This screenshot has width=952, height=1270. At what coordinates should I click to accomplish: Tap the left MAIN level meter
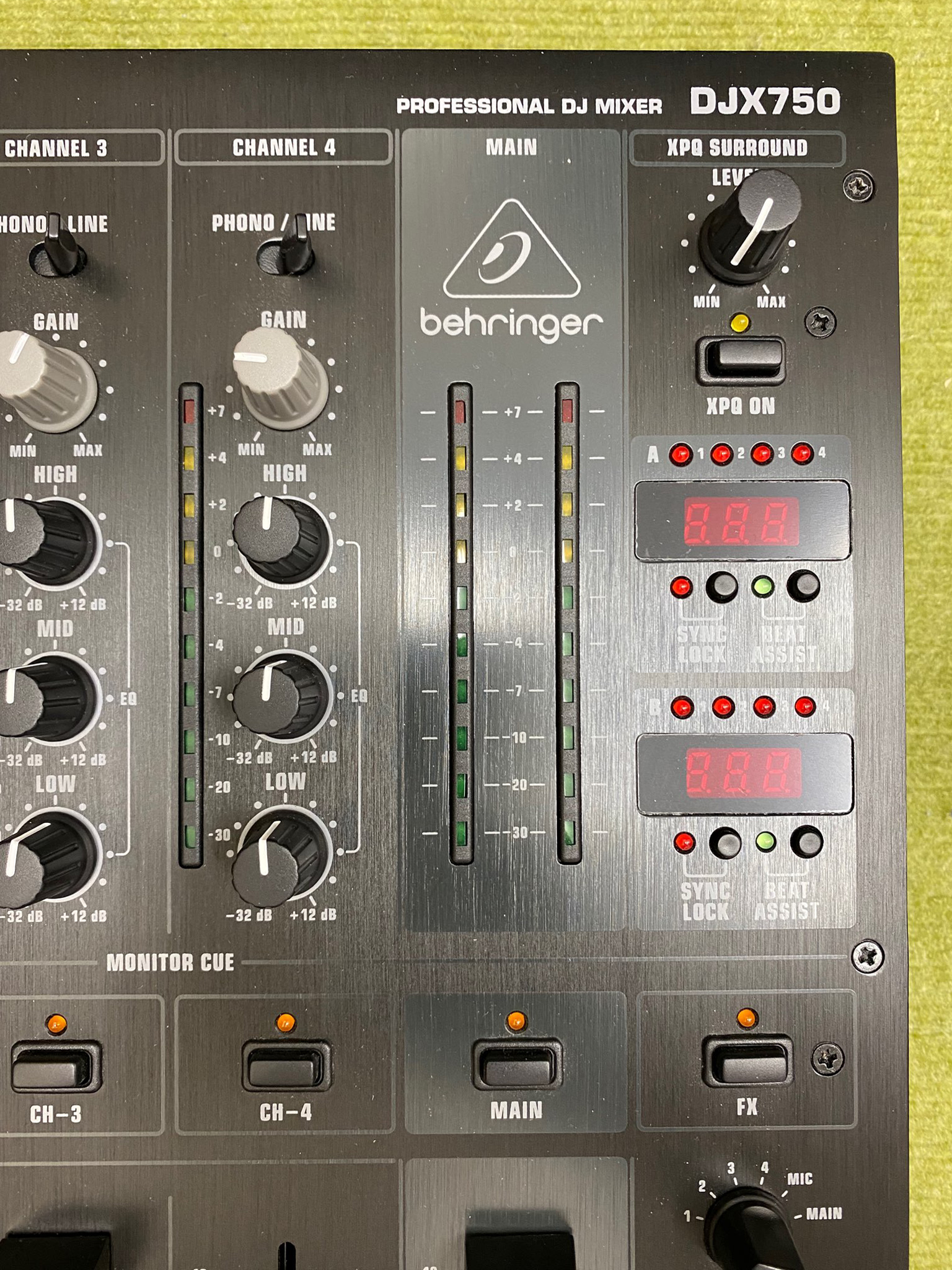coord(461,623)
